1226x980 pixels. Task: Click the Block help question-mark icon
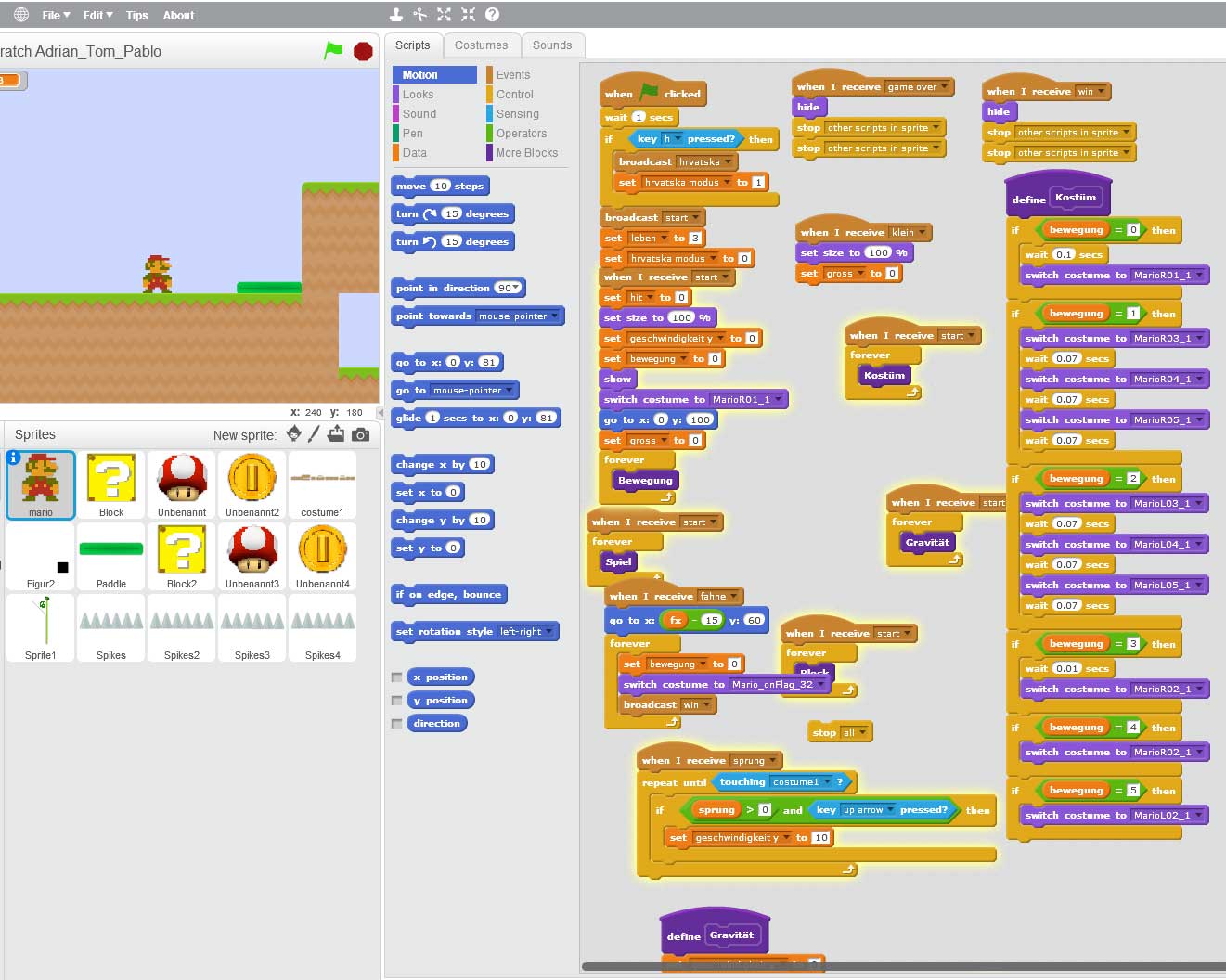(493, 14)
